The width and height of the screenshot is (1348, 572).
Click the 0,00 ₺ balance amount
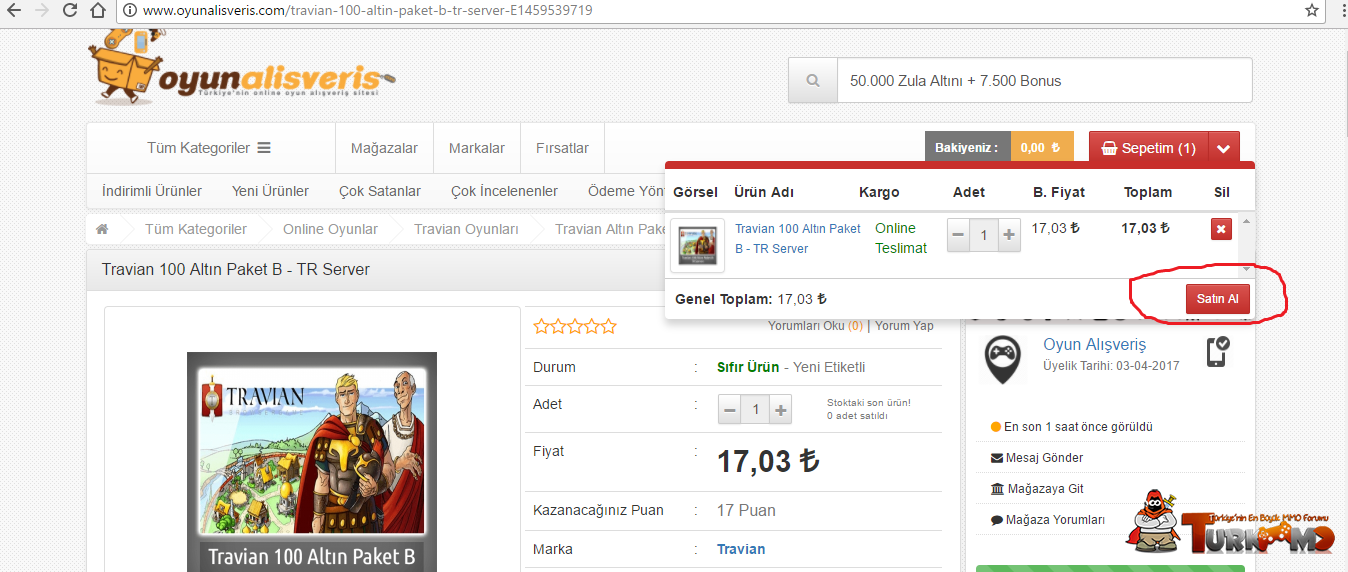(1041, 148)
